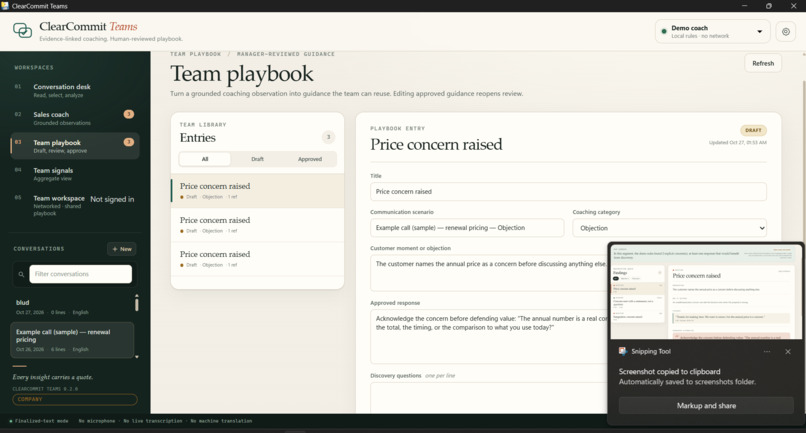Open the settings gear icon
The height and width of the screenshot is (433, 806).
[785, 32]
